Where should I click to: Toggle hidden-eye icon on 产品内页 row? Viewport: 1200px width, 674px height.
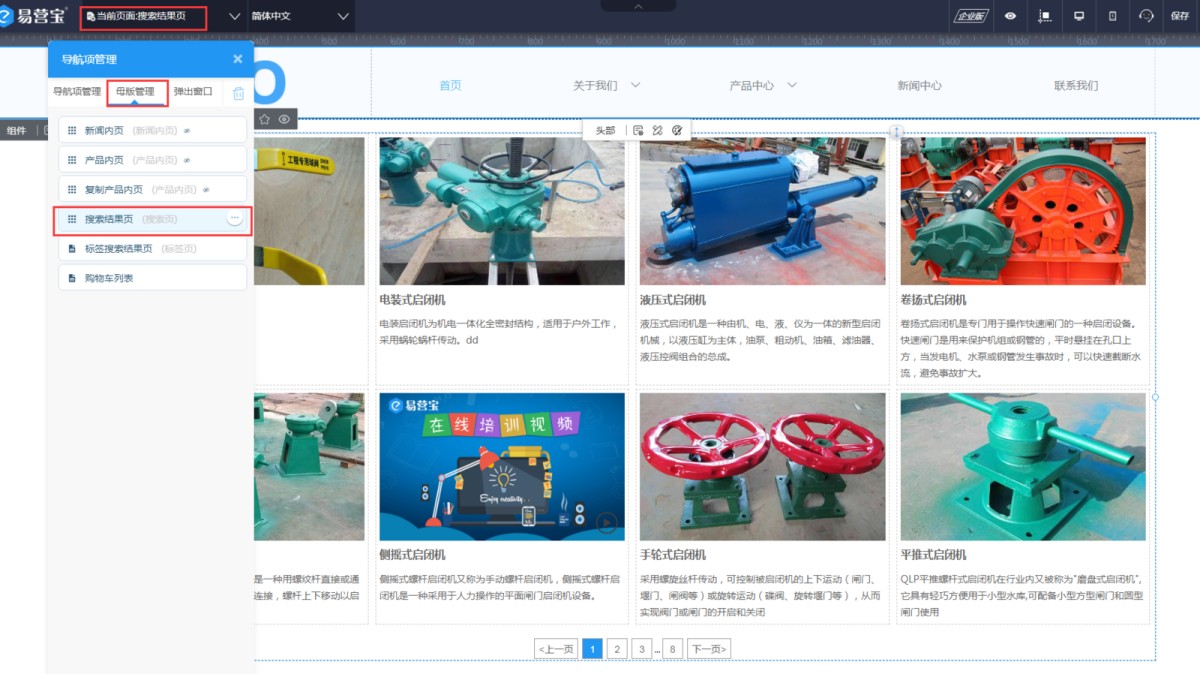click(187, 160)
